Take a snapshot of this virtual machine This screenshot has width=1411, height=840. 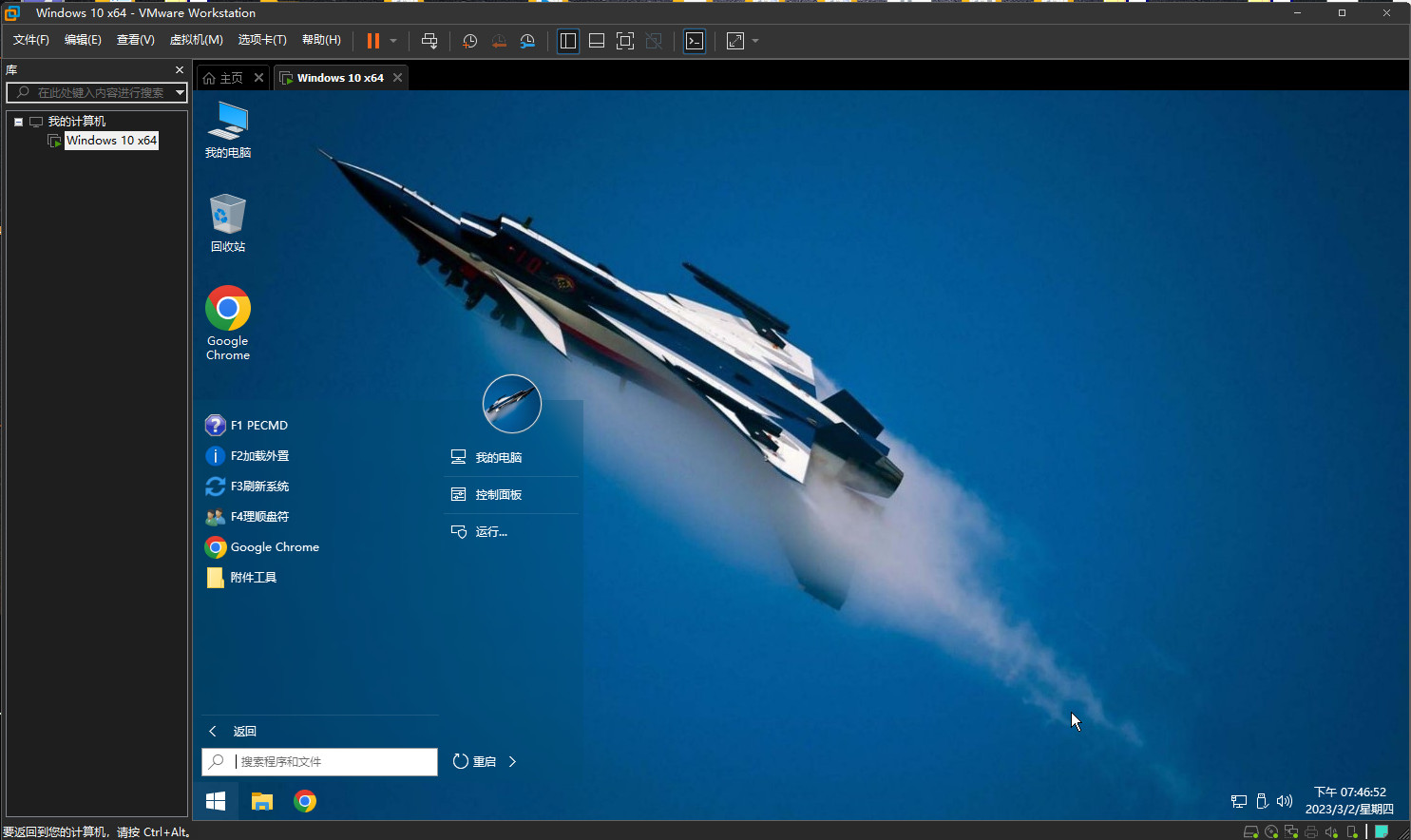pos(469,41)
